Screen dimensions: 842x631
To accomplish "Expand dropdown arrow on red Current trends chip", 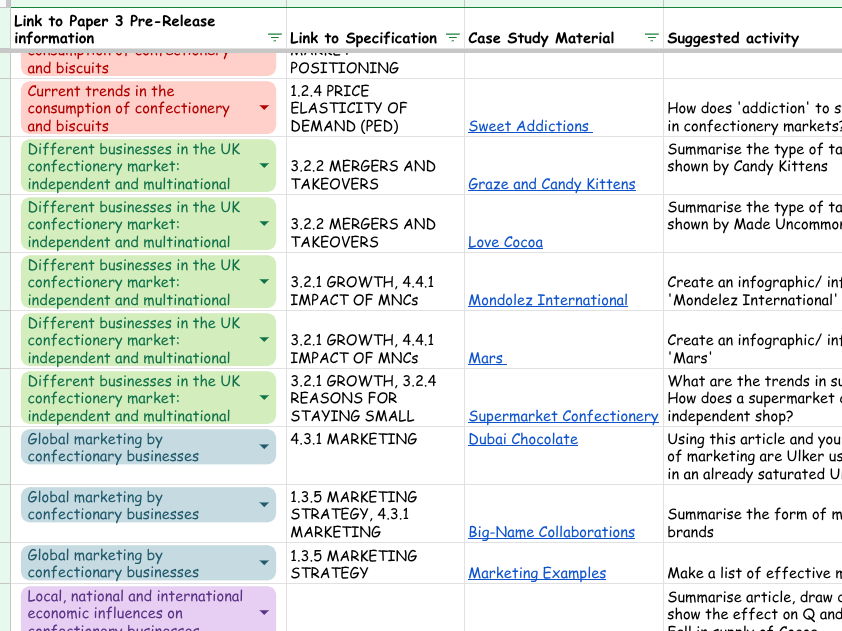I will coord(264,108).
